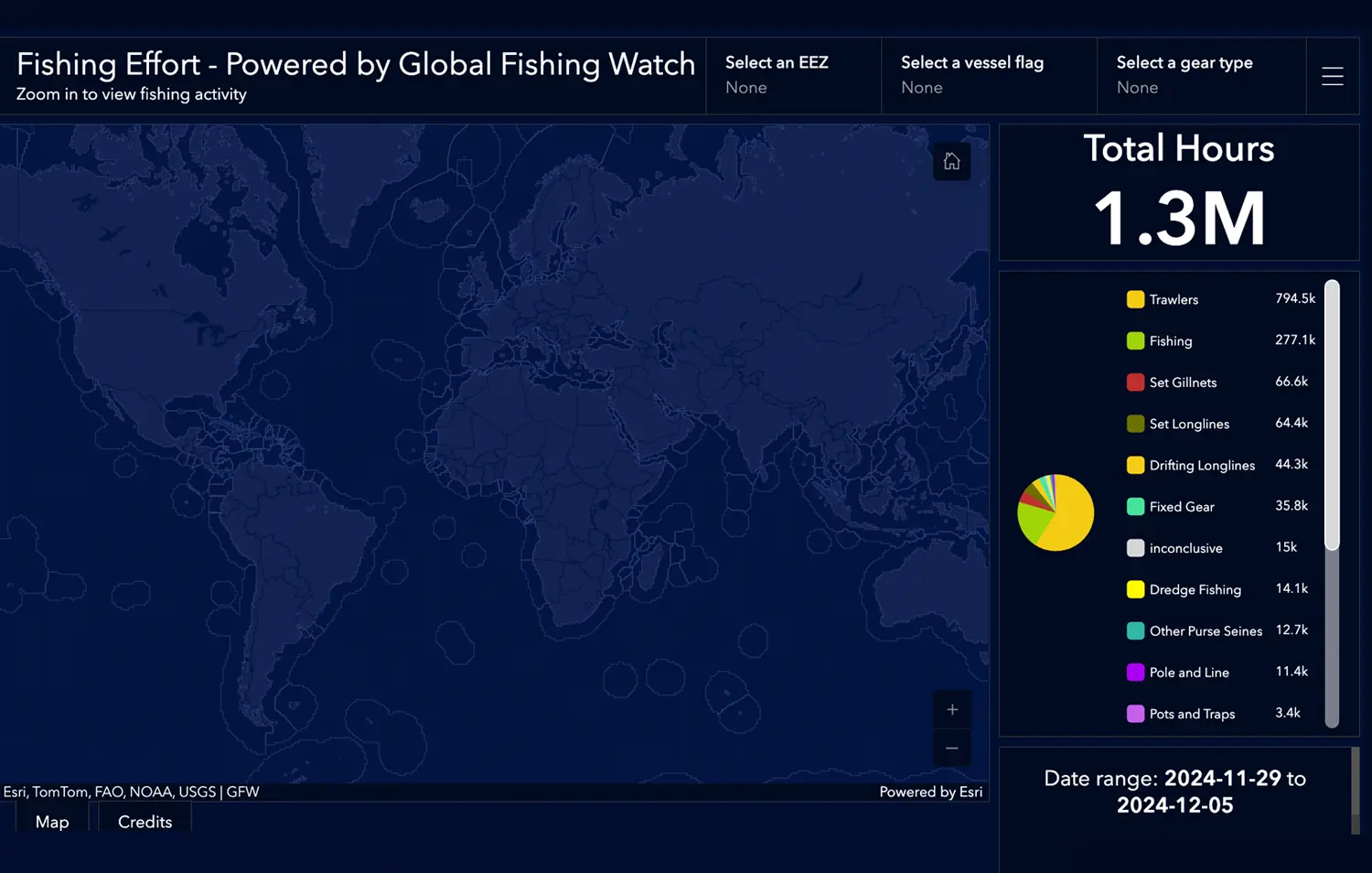Select the Pots and Traps label
Viewport: 1372px width, 873px height.
(1192, 714)
